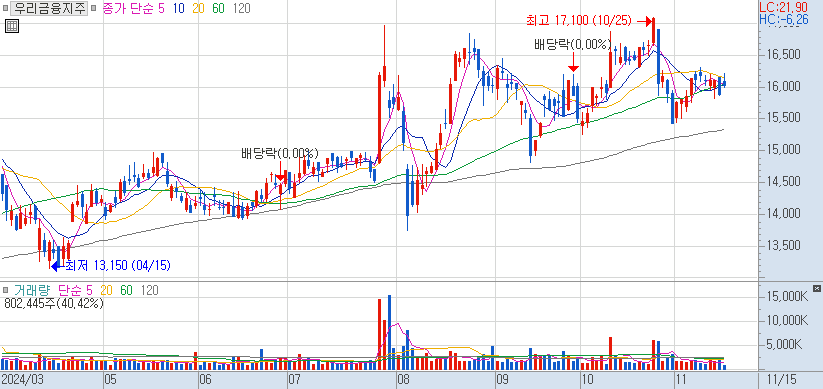The image size is (823, 389).
Task: Click the LC:21,90 value
Action: (784, 7)
